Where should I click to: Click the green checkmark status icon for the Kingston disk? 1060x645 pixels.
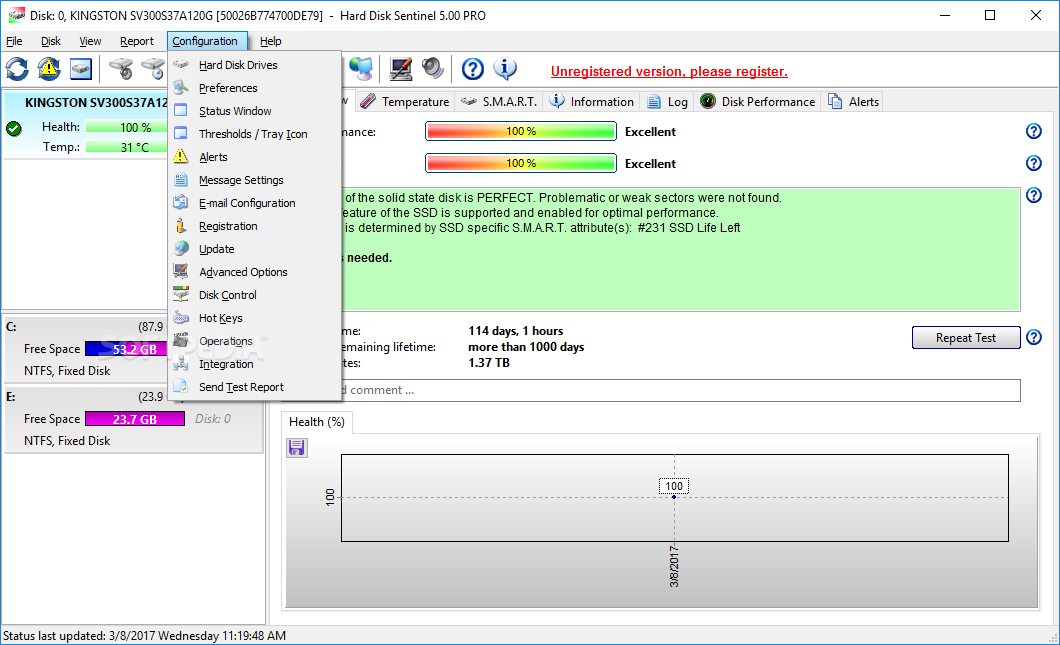pos(14,128)
